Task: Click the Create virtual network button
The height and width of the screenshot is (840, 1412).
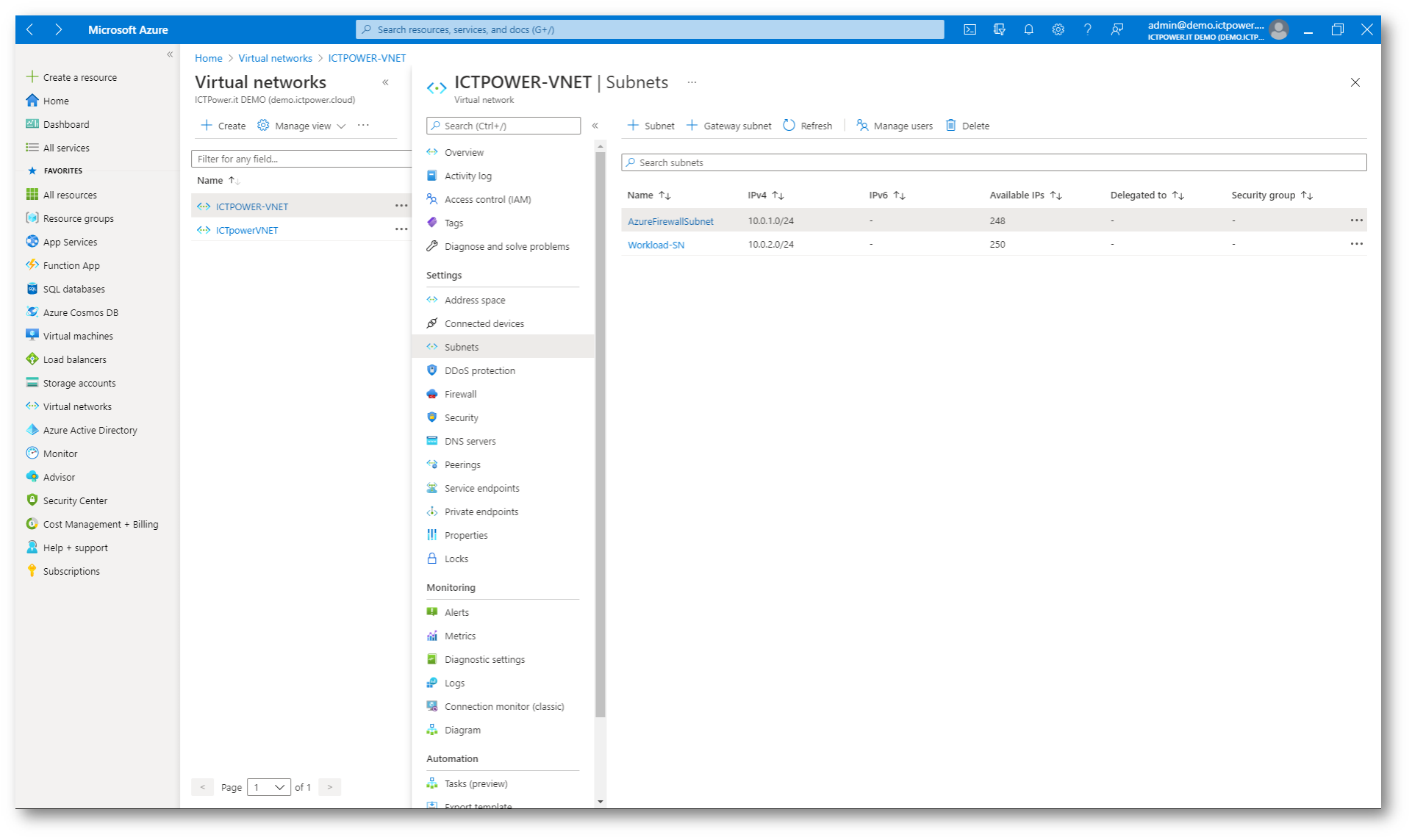Action: pos(223,126)
